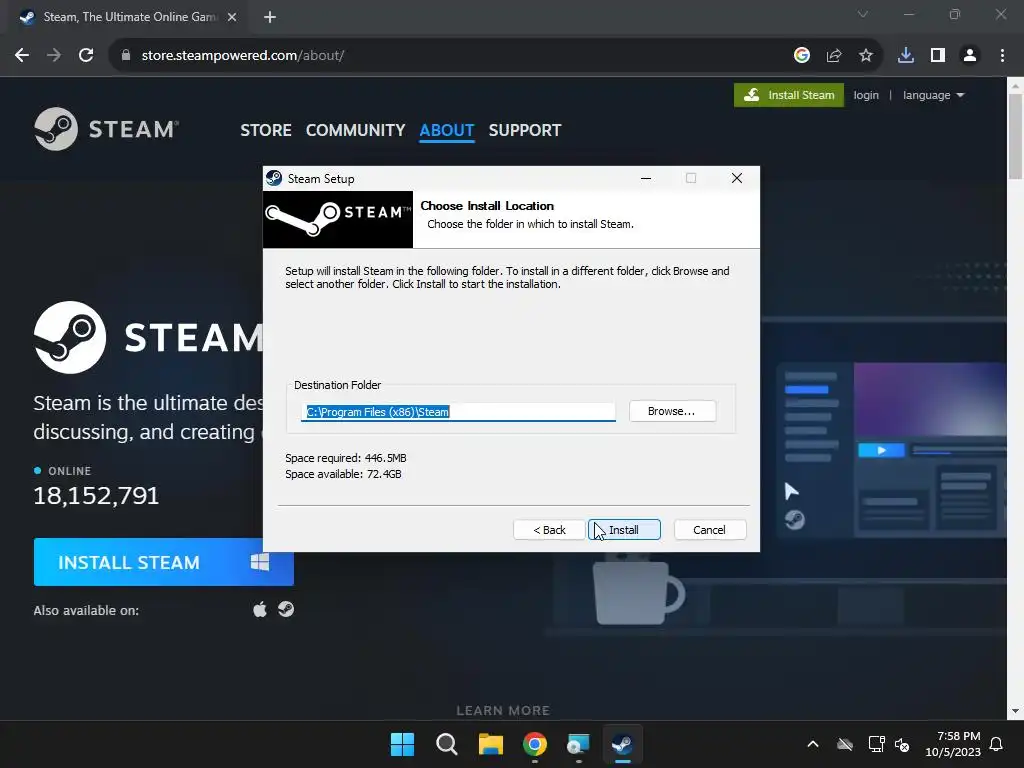1024x768 pixels.
Task: Open the login link on Steam page
Action: 866,95
